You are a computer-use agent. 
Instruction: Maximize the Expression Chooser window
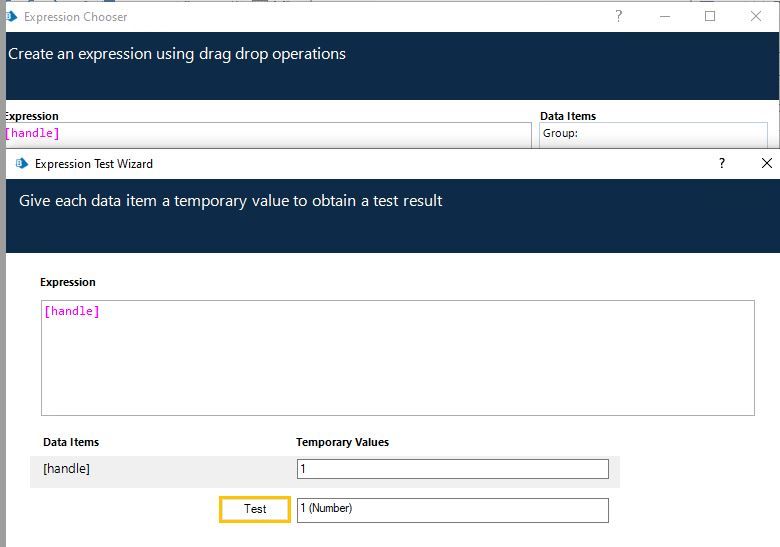pos(710,16)
